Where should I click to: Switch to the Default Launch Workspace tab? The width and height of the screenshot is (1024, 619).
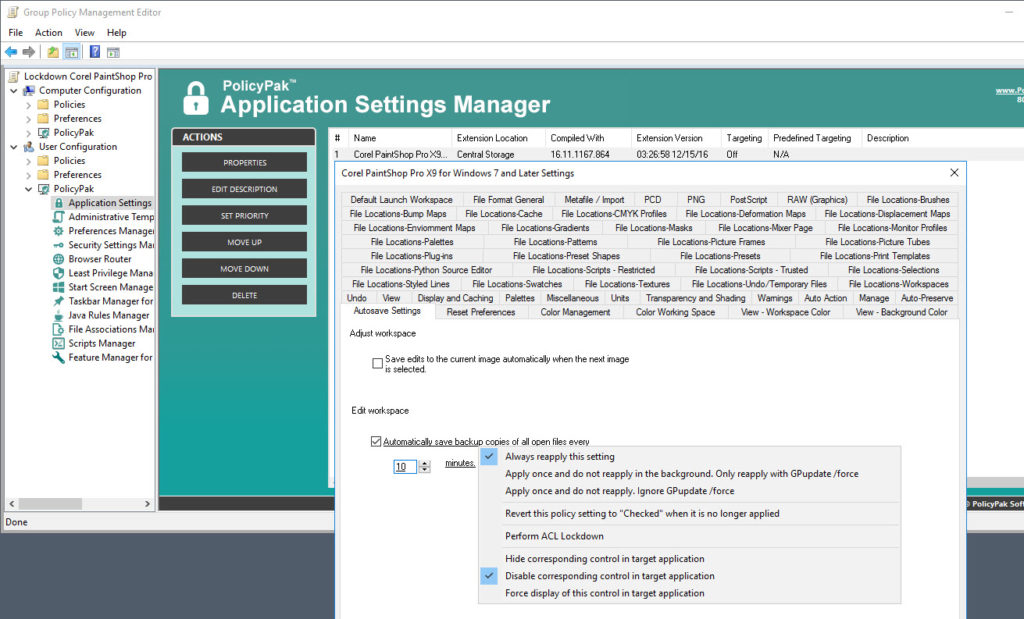tap(401, 200)
